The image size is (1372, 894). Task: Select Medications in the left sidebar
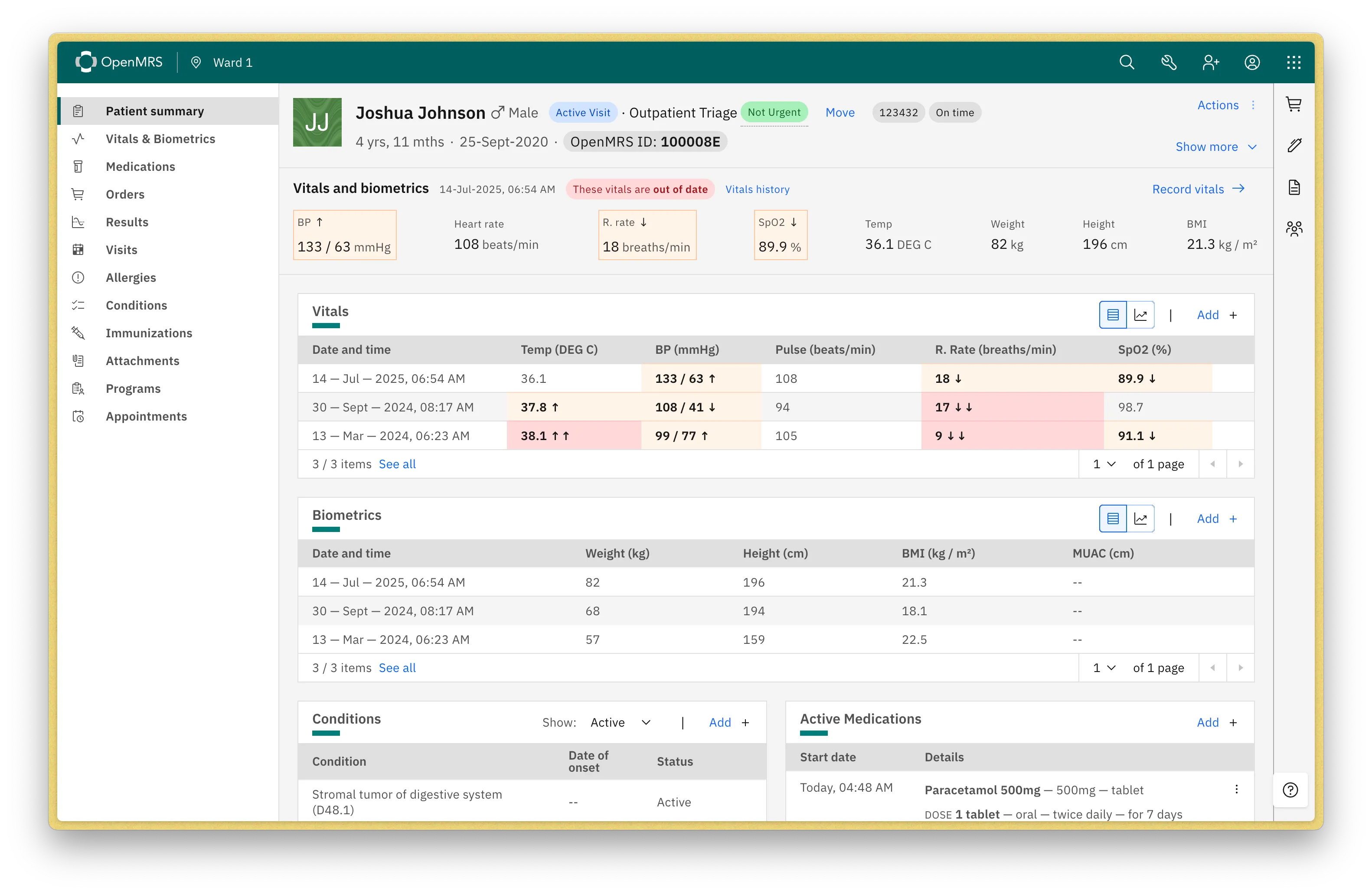[140, 166]
